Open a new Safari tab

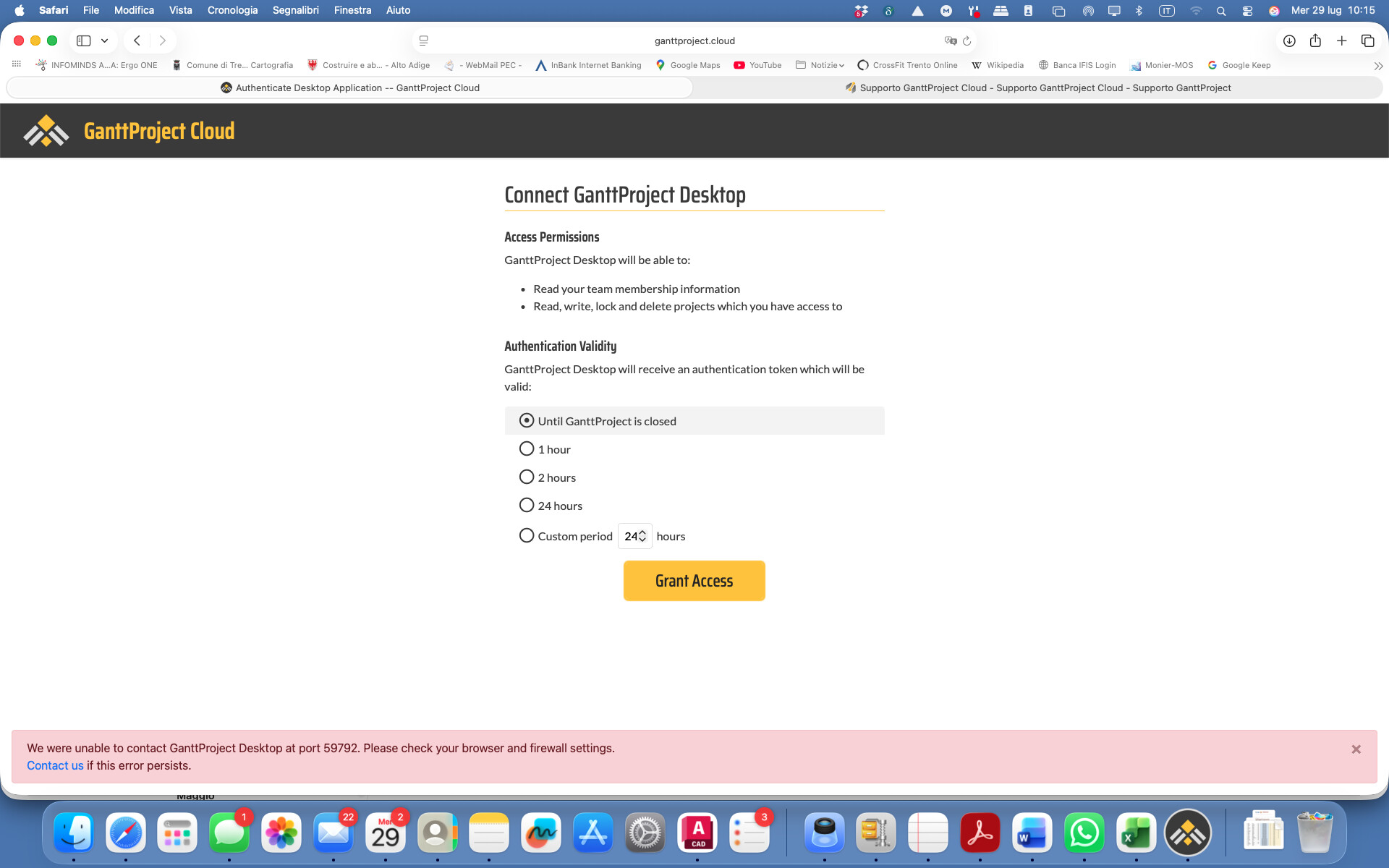[1341, 41]
